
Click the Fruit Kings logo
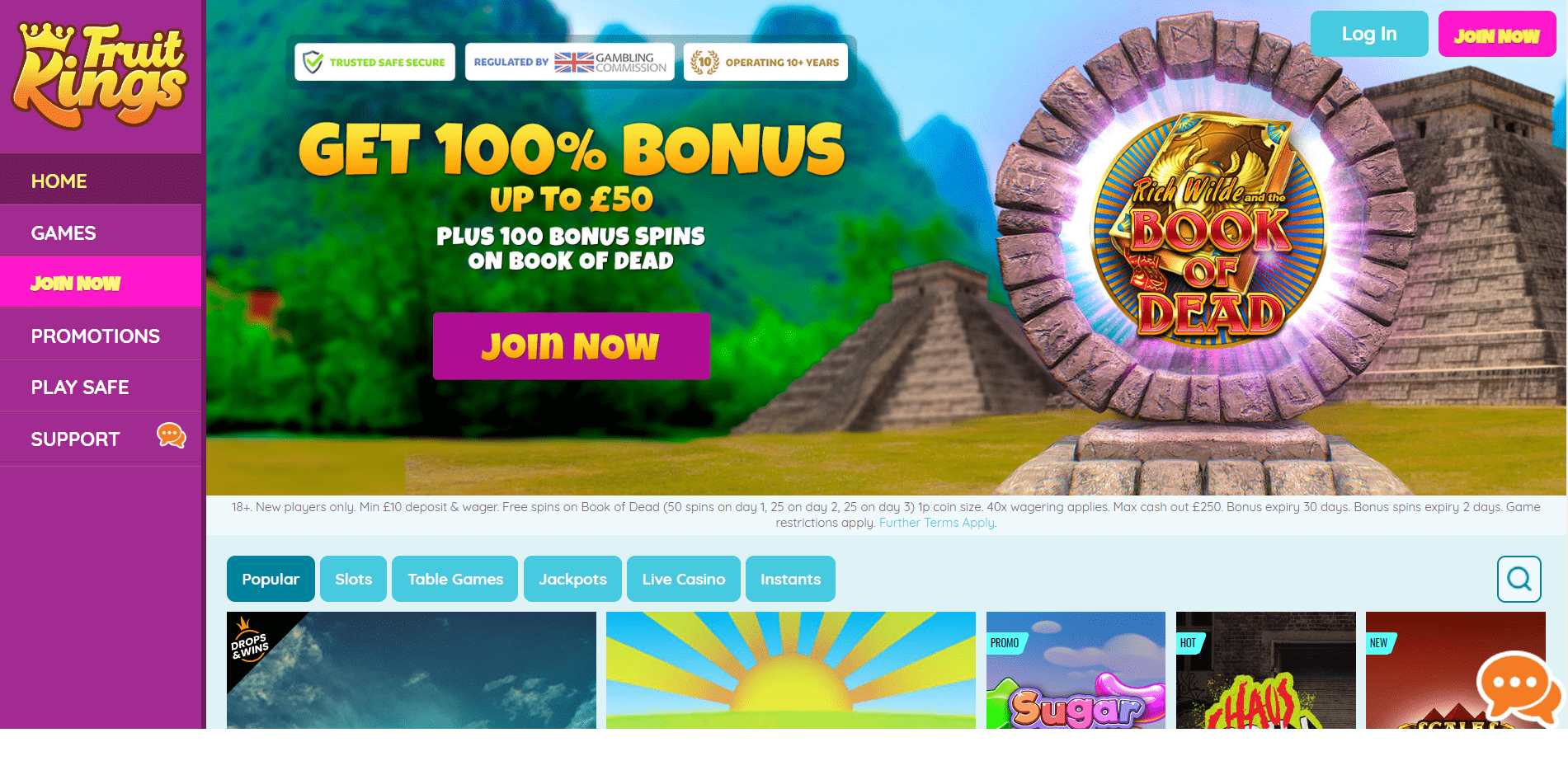tap(100, 75)
